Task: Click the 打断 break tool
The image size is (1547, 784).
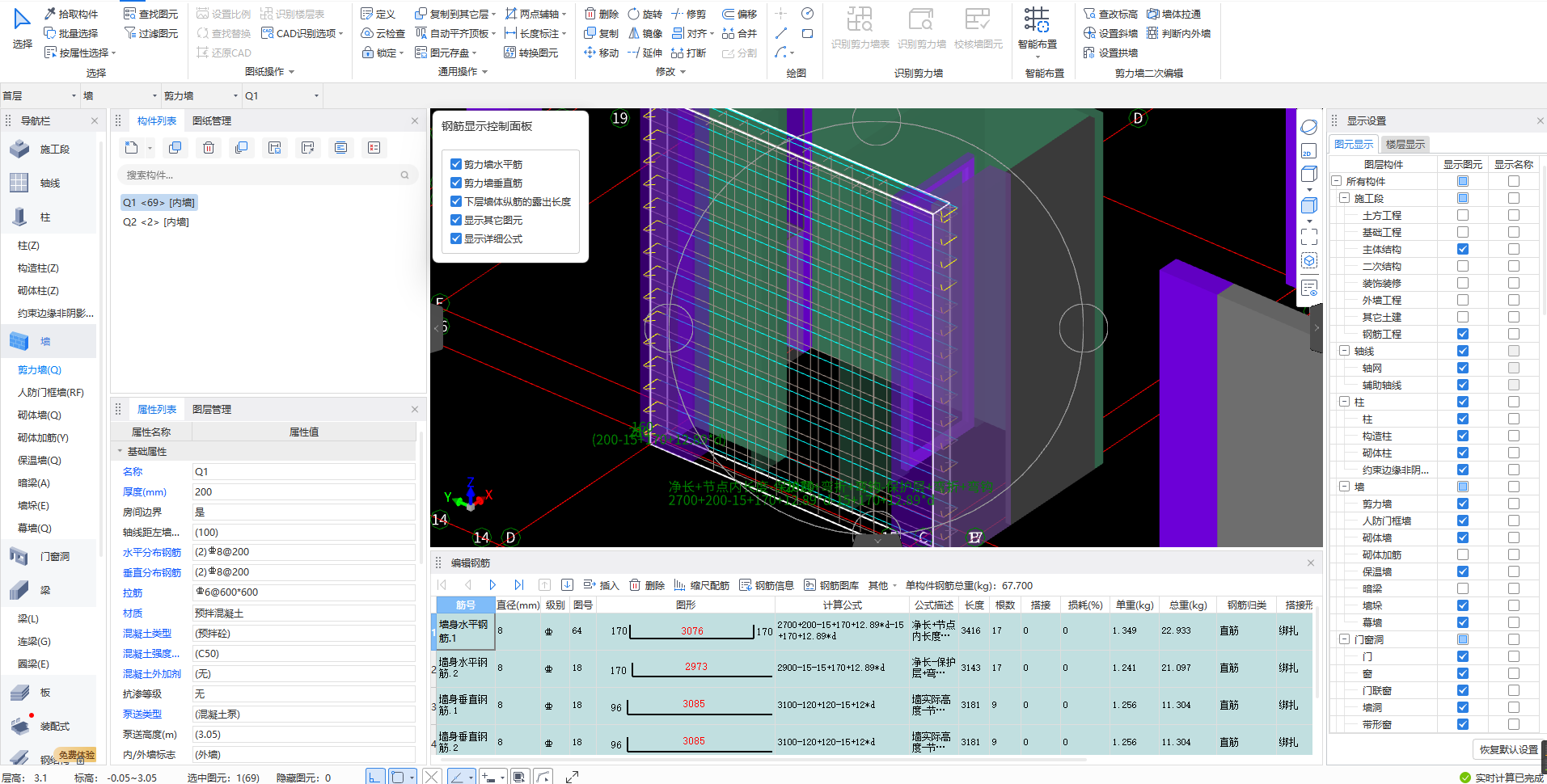Action: pyautogui.click(x=688, y=53)
